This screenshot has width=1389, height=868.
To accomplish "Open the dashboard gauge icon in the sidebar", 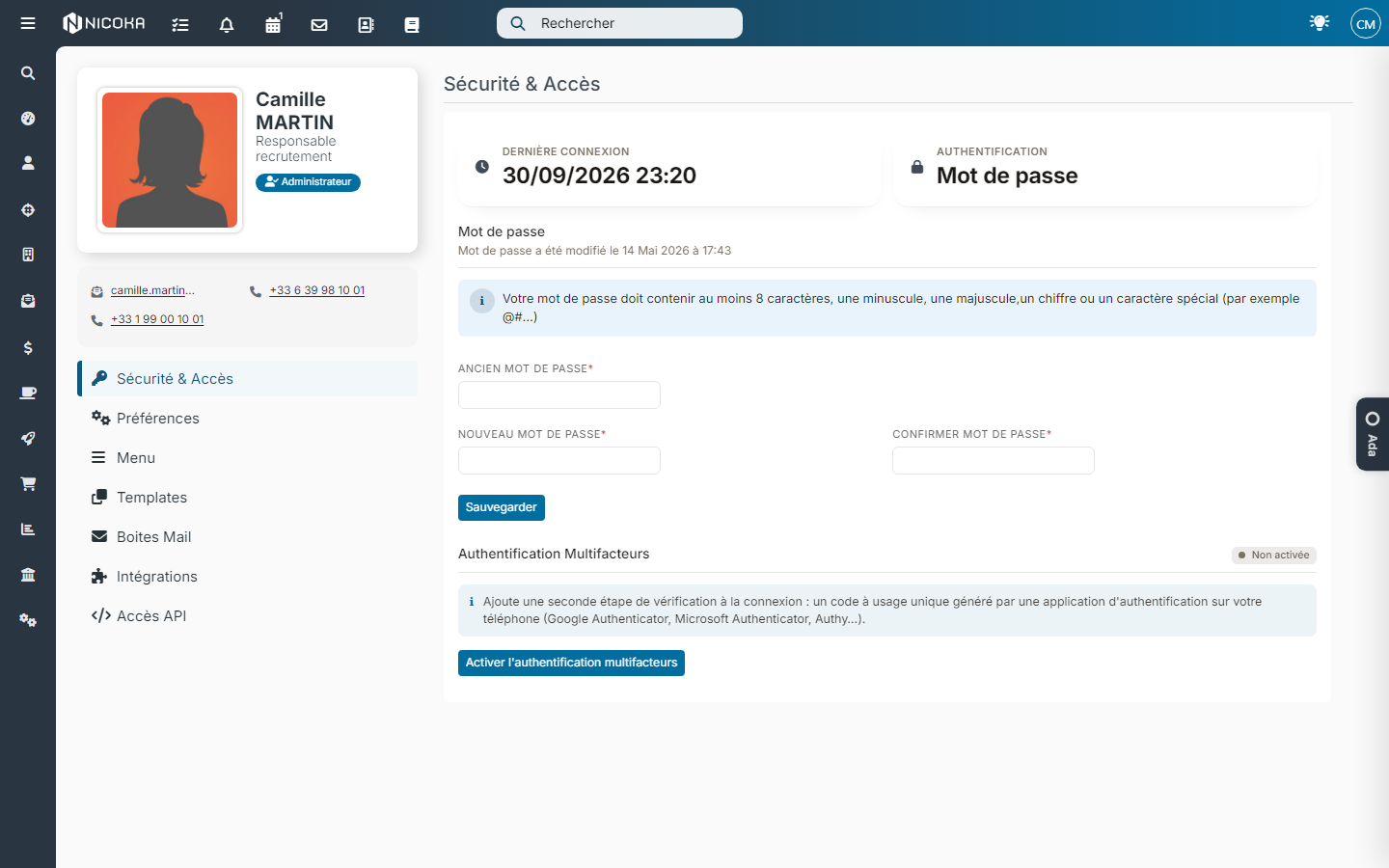I will click(x=28, y=119).
